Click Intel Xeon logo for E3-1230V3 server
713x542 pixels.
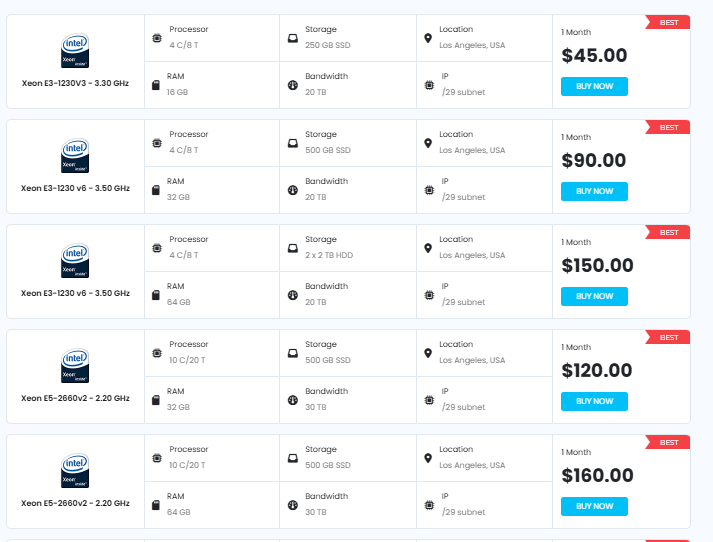[75, 50]
